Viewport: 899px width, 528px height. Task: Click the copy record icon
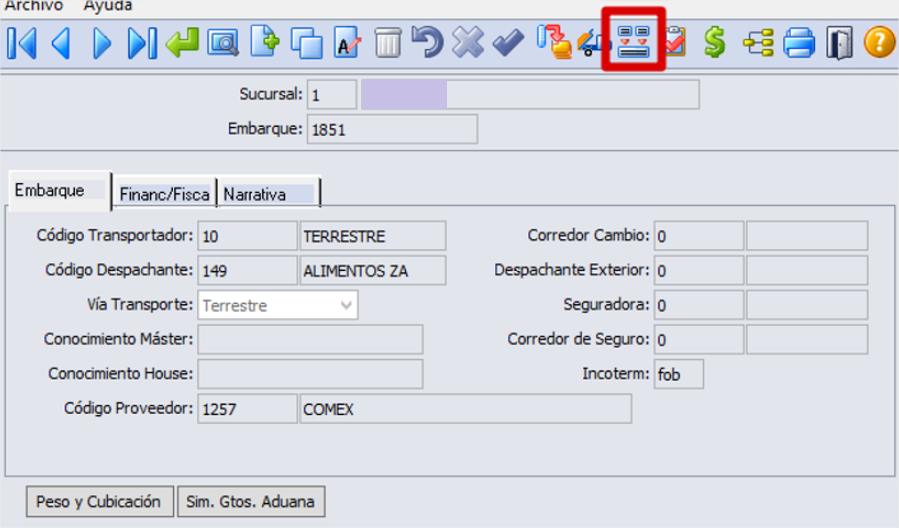pos(306,43)
